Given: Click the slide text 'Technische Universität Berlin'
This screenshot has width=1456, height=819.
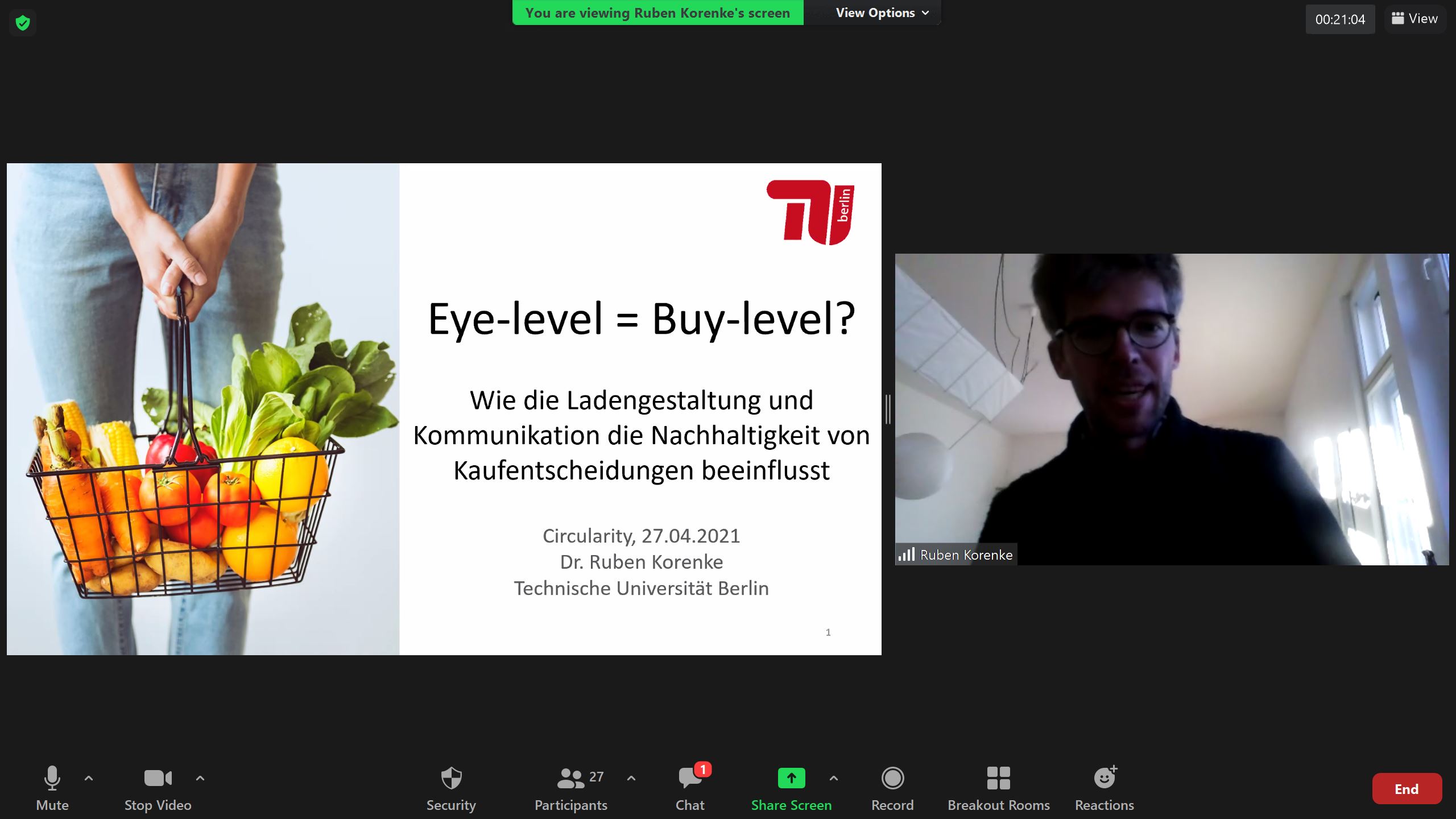Looking at the screenshot, I should (x=641, y=588).
